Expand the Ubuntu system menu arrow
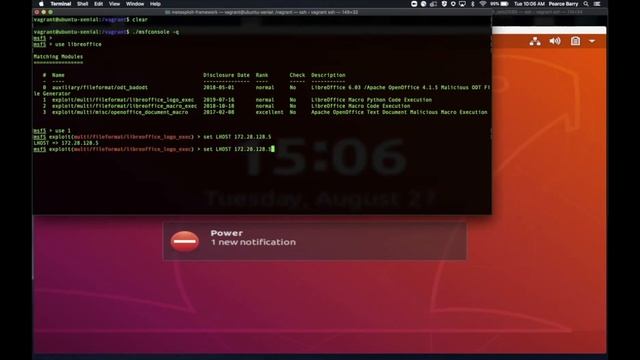This screenshot has width=640, height=360. [x=592, y=41]
